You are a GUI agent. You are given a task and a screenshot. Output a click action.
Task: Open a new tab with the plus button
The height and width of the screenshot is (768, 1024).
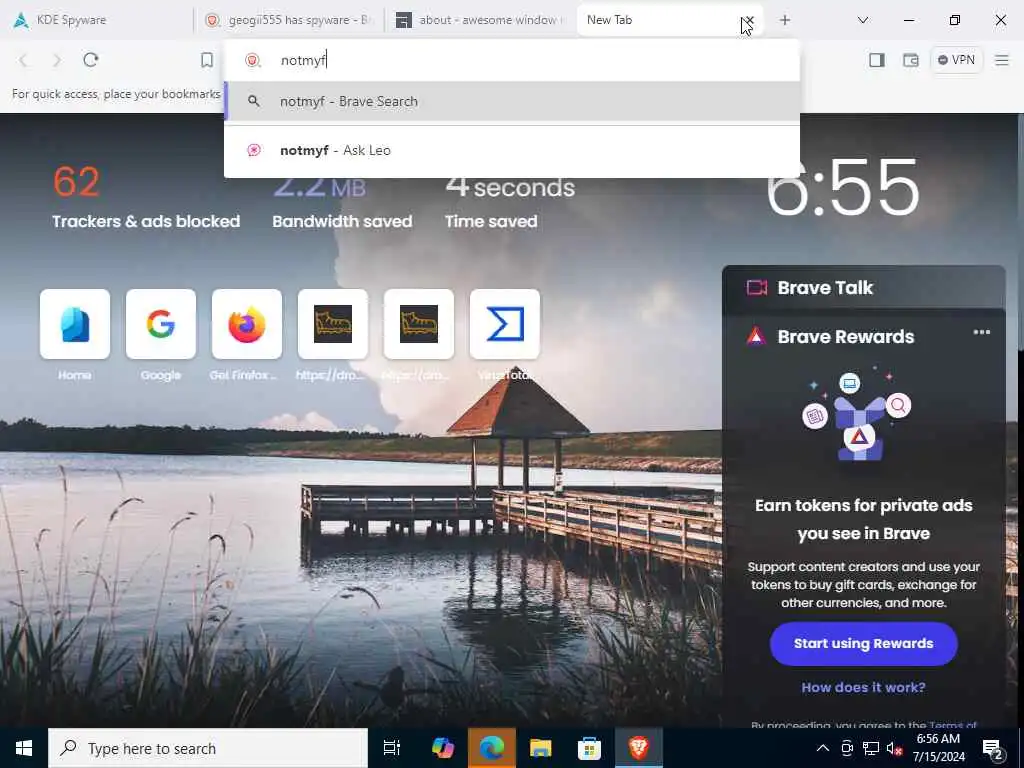point(785,20)
